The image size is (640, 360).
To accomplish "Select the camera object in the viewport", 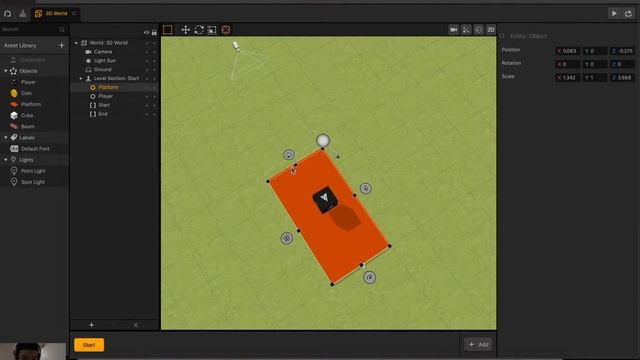I will click(236, 46).
